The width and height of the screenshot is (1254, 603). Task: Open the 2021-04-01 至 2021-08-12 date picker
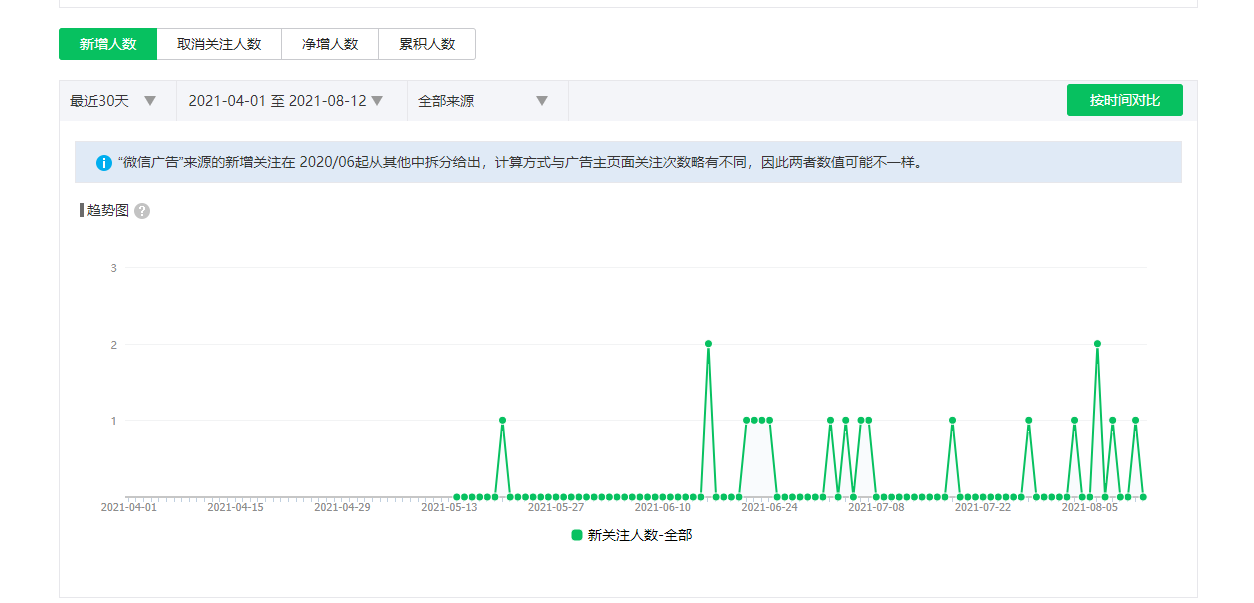point(285,101)
